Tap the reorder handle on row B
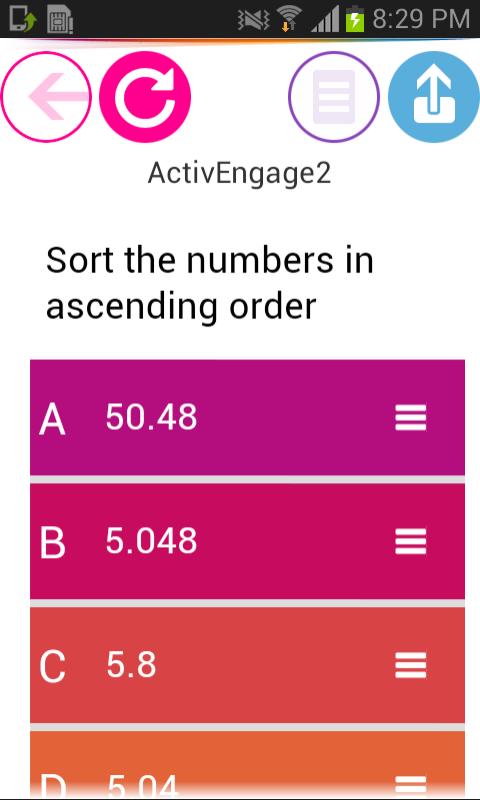This screenshot has height=800, width=480. tap(411, 541)
